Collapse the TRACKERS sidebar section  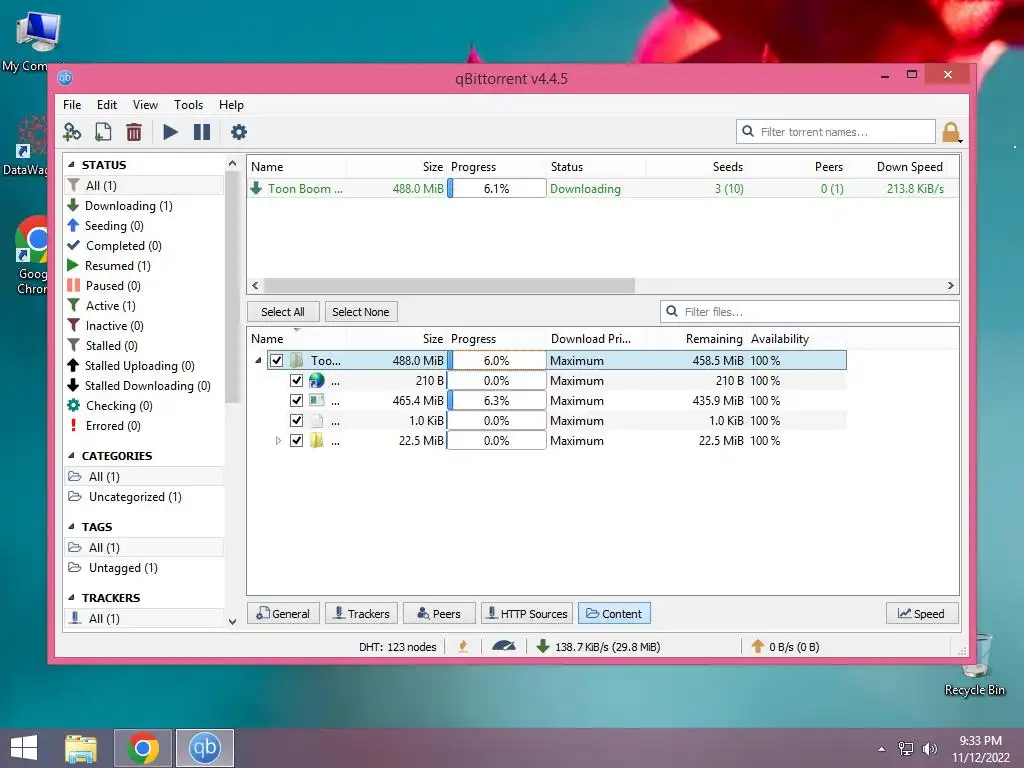tap(71, 598)
